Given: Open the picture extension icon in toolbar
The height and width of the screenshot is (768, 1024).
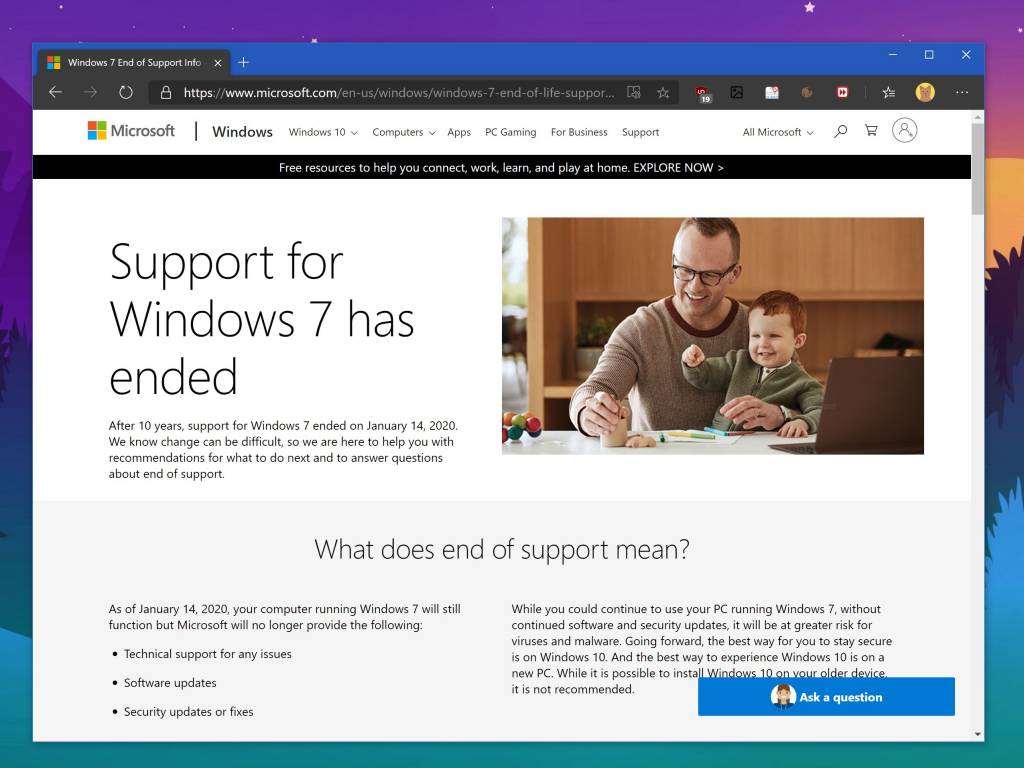Looking at the screenshot, I should pyautogui.click(x=737, y=92).
